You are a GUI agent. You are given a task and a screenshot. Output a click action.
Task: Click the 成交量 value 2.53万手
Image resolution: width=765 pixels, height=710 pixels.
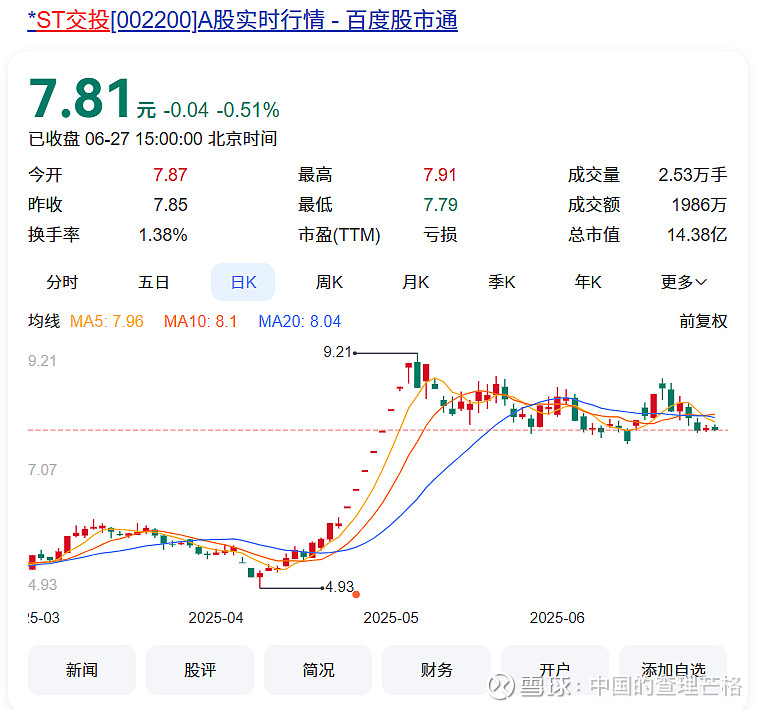tap(693, 175)
